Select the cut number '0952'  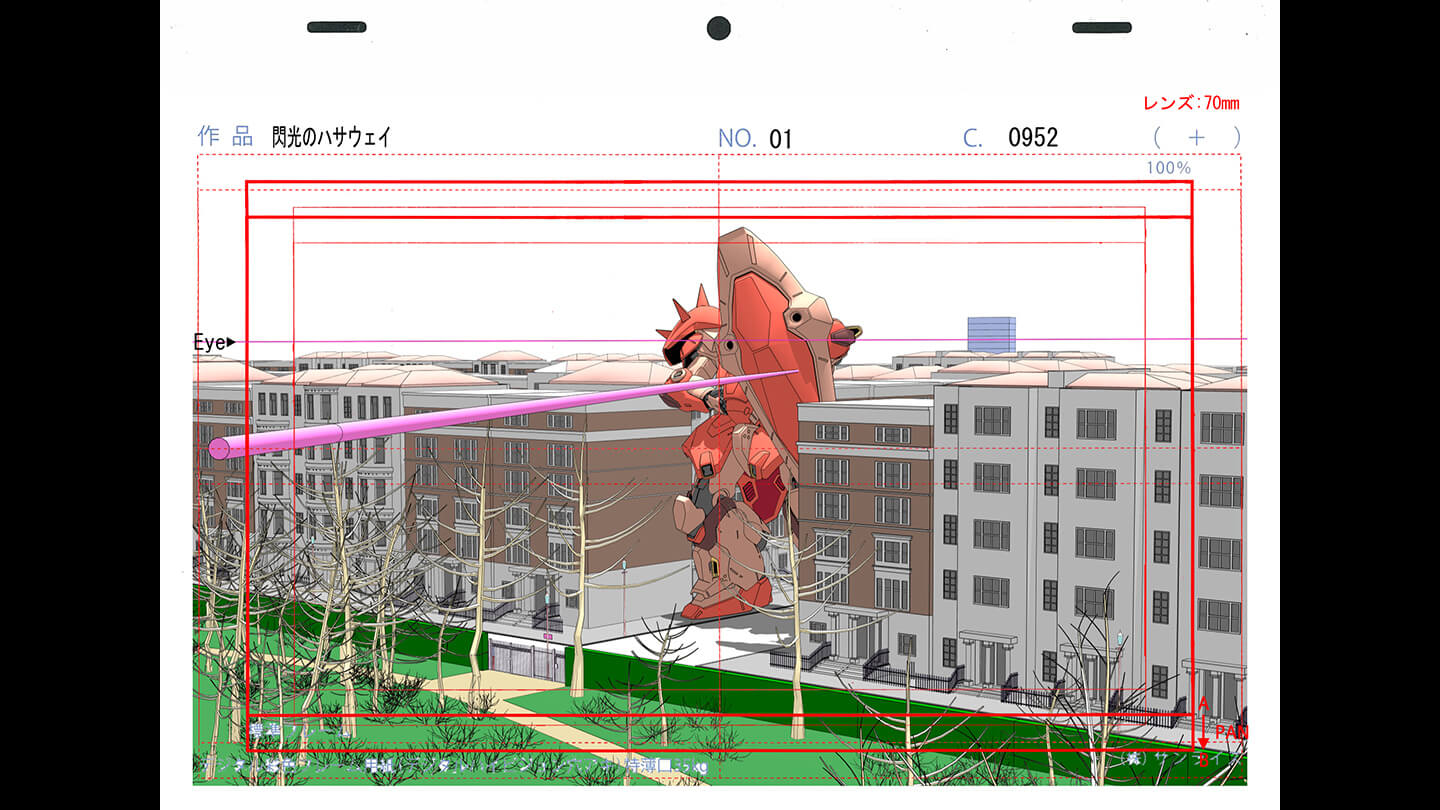pyautogui.click(x=1033, y=138)
